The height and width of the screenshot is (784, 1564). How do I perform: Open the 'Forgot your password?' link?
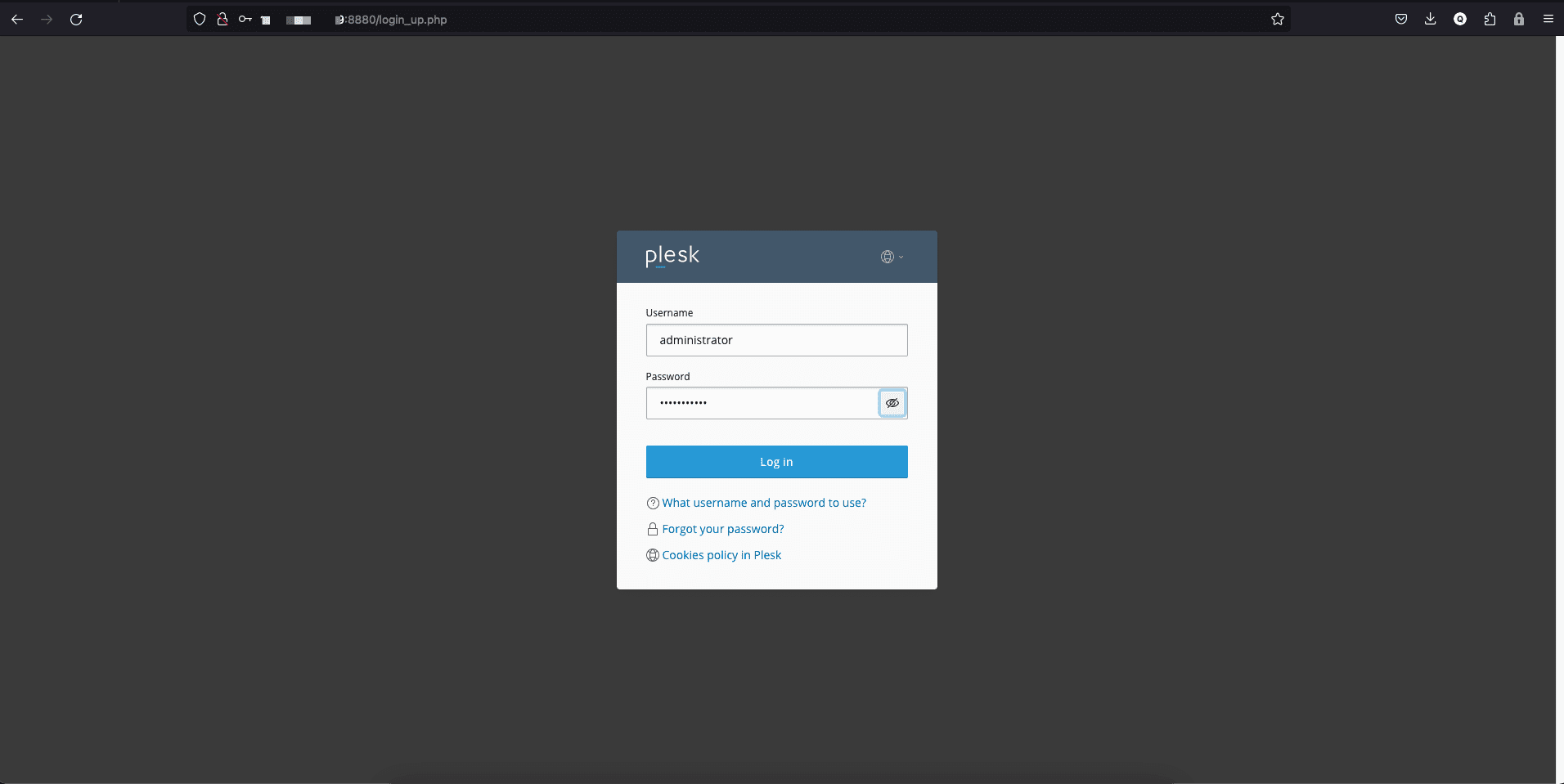[x=722, y=529]
